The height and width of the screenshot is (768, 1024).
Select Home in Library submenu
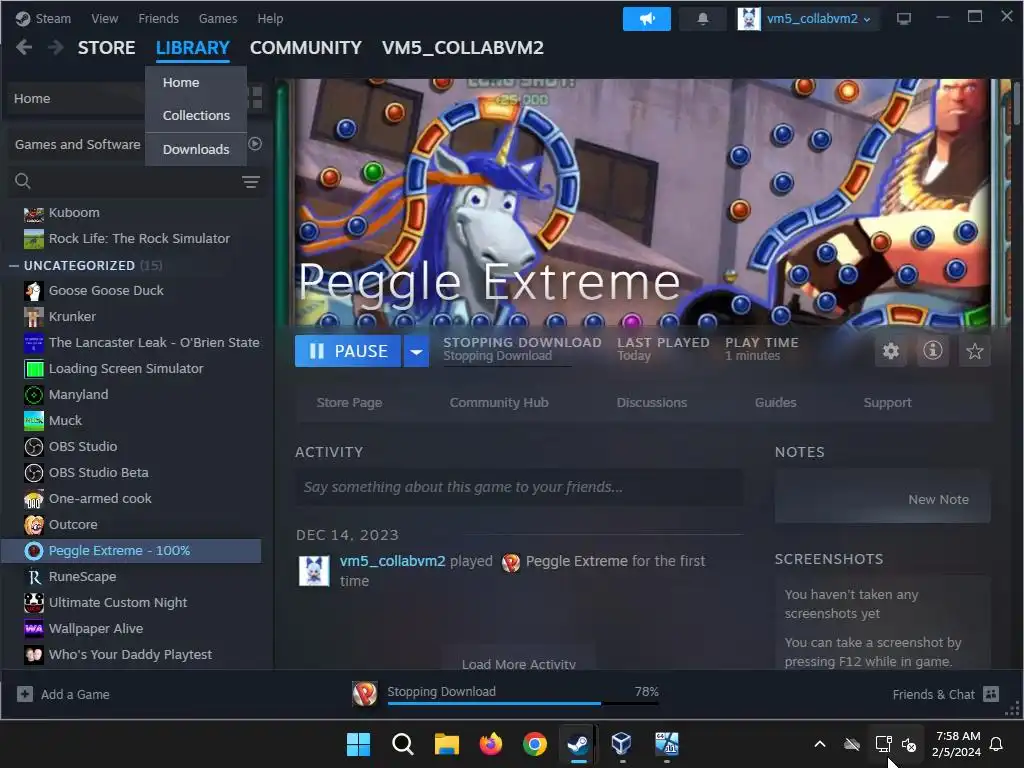point(196,83)
